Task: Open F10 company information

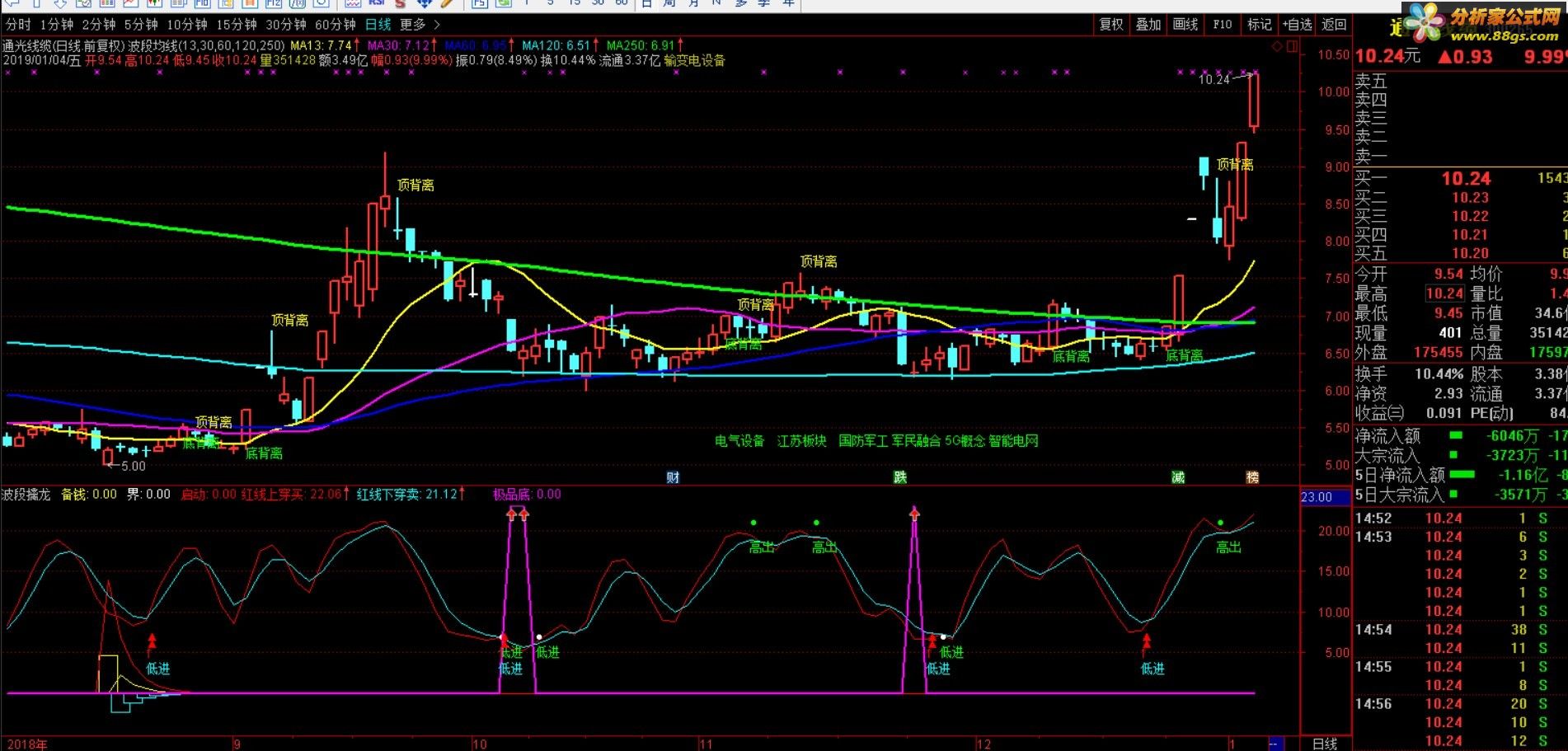Action: pos(1223,25)
